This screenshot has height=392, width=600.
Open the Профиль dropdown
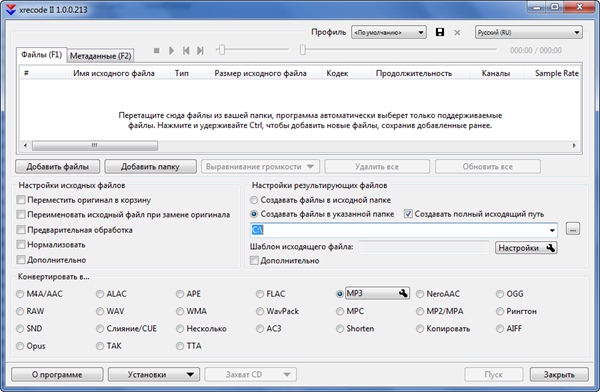pyautogui.click(x=389, y=33)
